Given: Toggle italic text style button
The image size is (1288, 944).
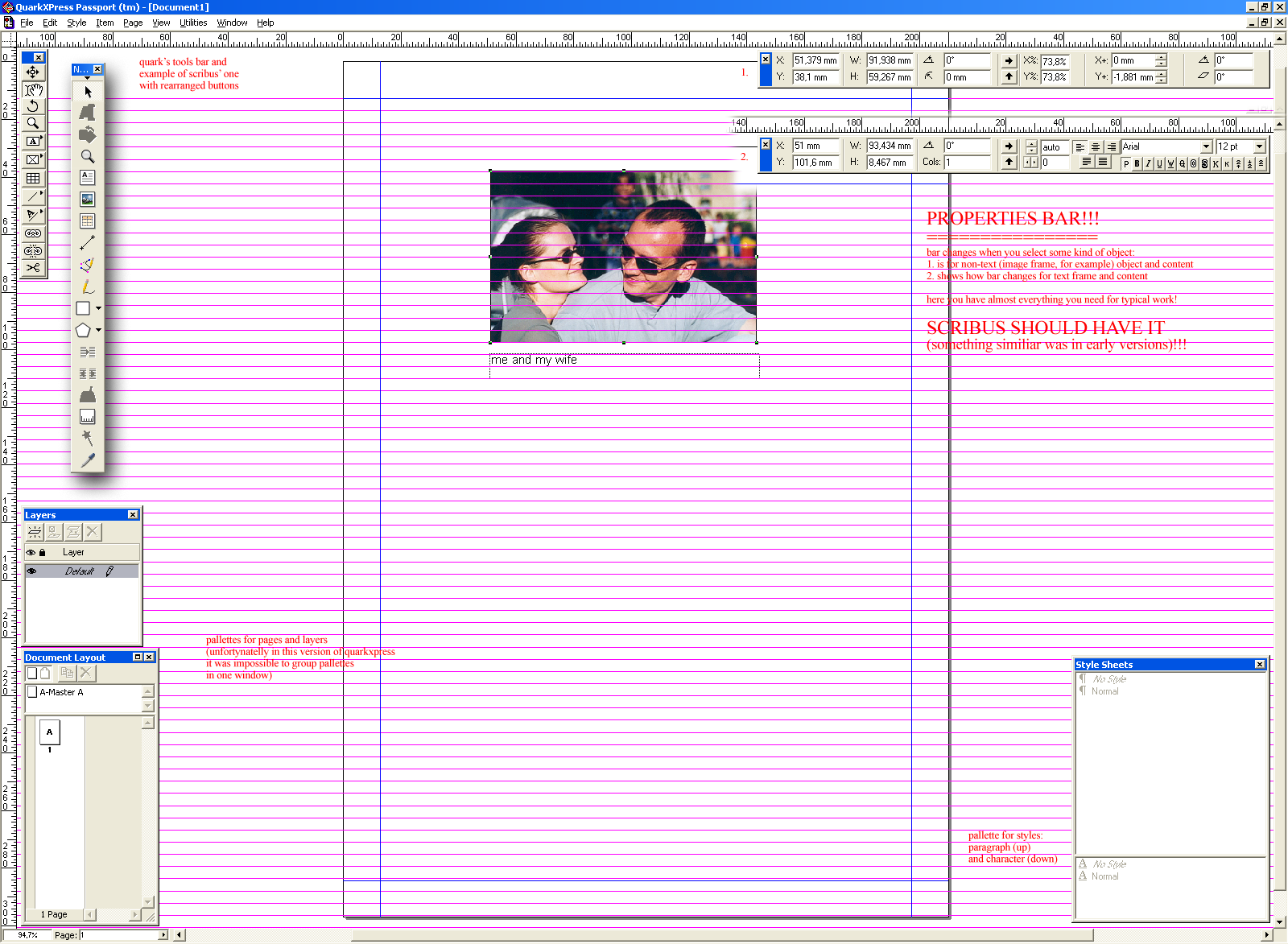Looking at the screenshot, I should pyautogui.click(x=1148, y=163).
